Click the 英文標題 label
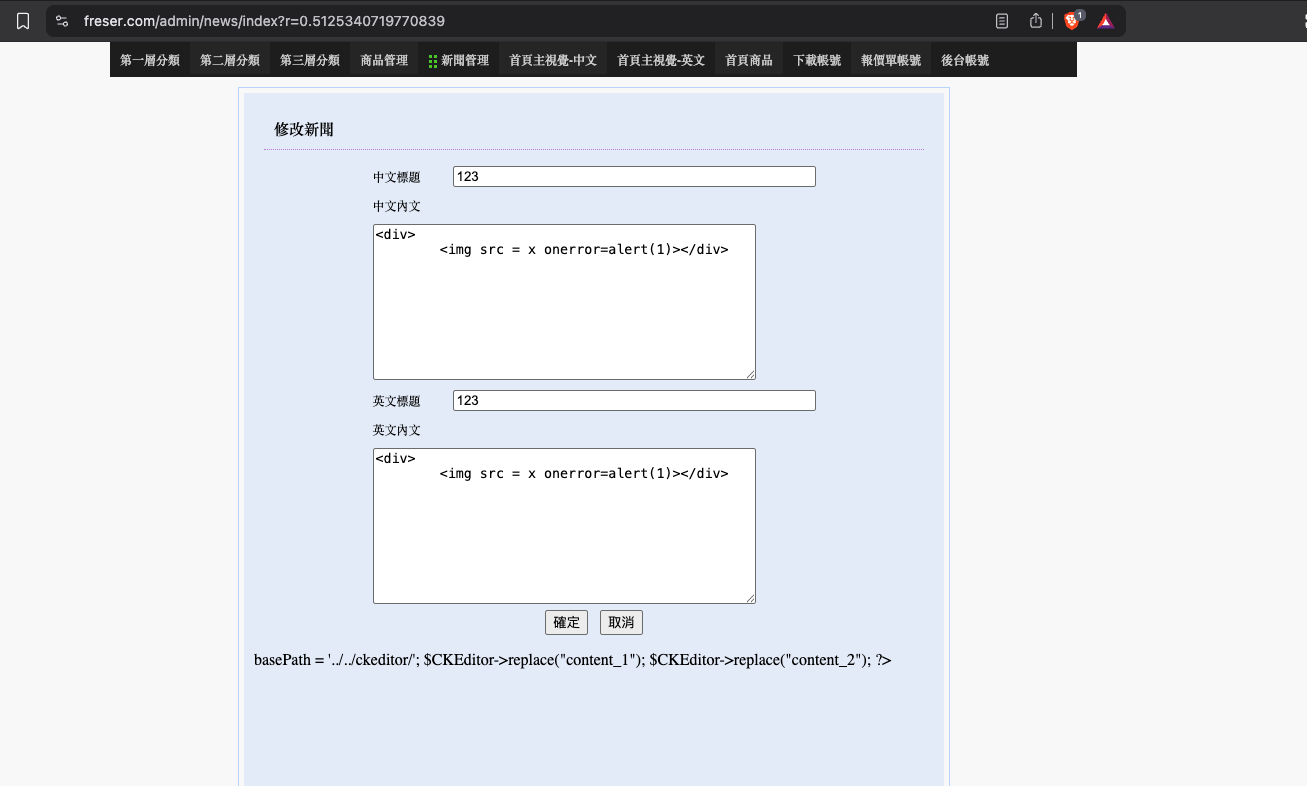1307x786 pixels. (397, 401)
